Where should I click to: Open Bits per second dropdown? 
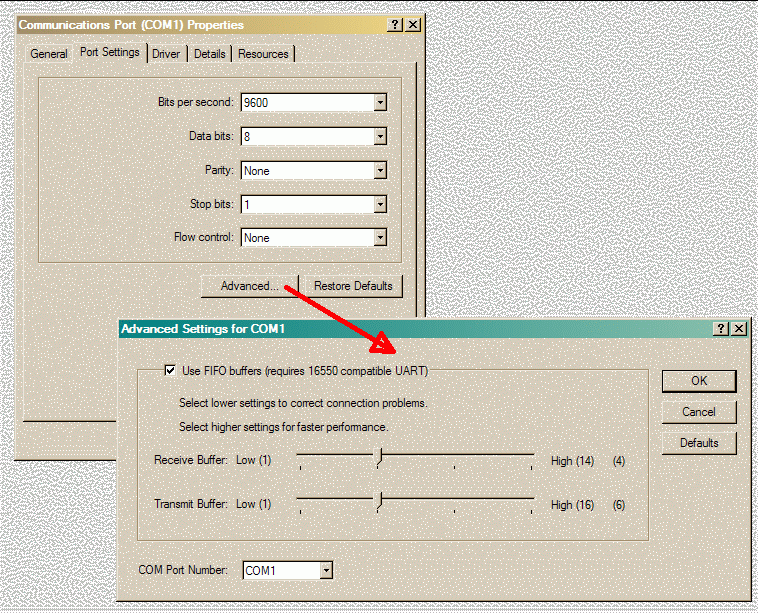tap(380, 102)
